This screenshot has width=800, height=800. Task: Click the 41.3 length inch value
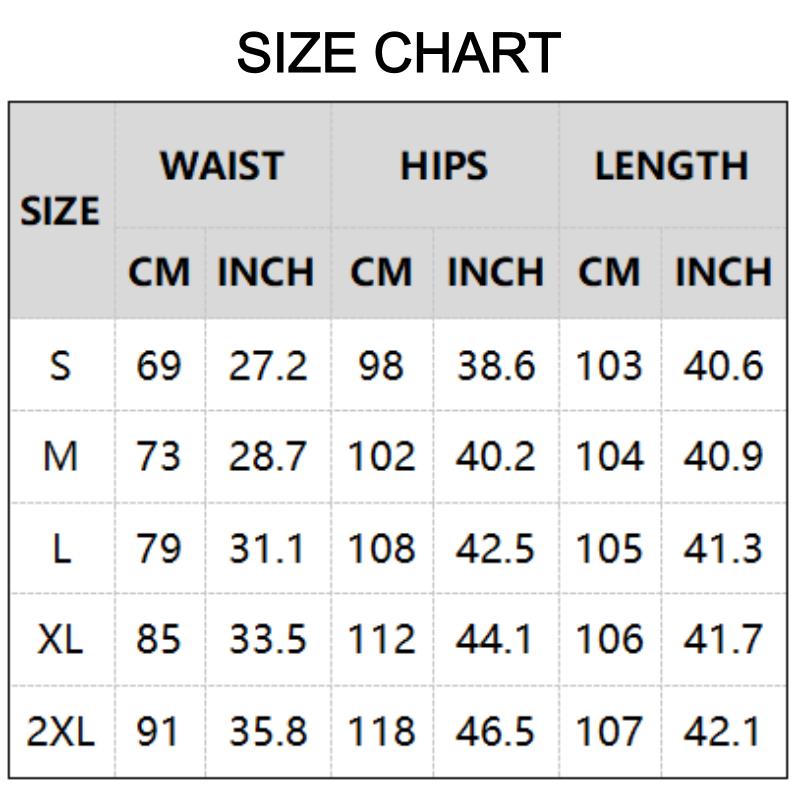[723, 549]
